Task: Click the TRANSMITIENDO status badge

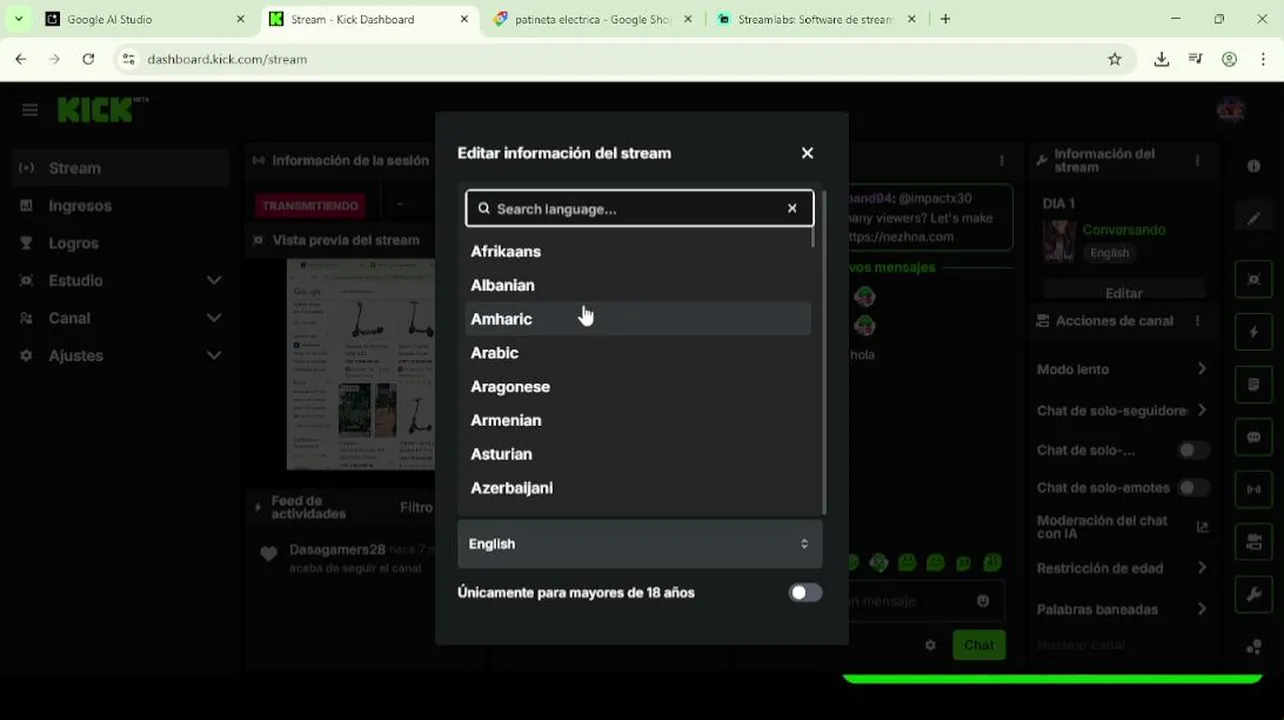Action: coord(310,206)
